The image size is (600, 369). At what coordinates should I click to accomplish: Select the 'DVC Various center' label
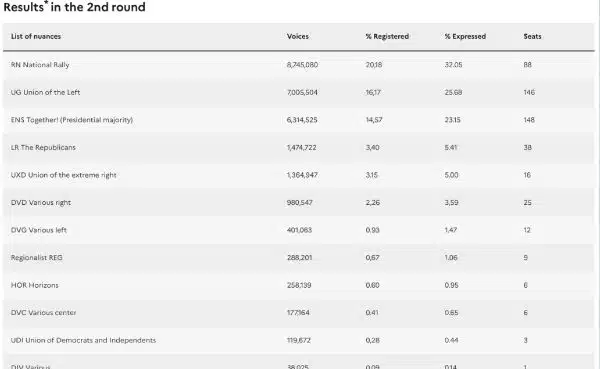tap(44, 313)
